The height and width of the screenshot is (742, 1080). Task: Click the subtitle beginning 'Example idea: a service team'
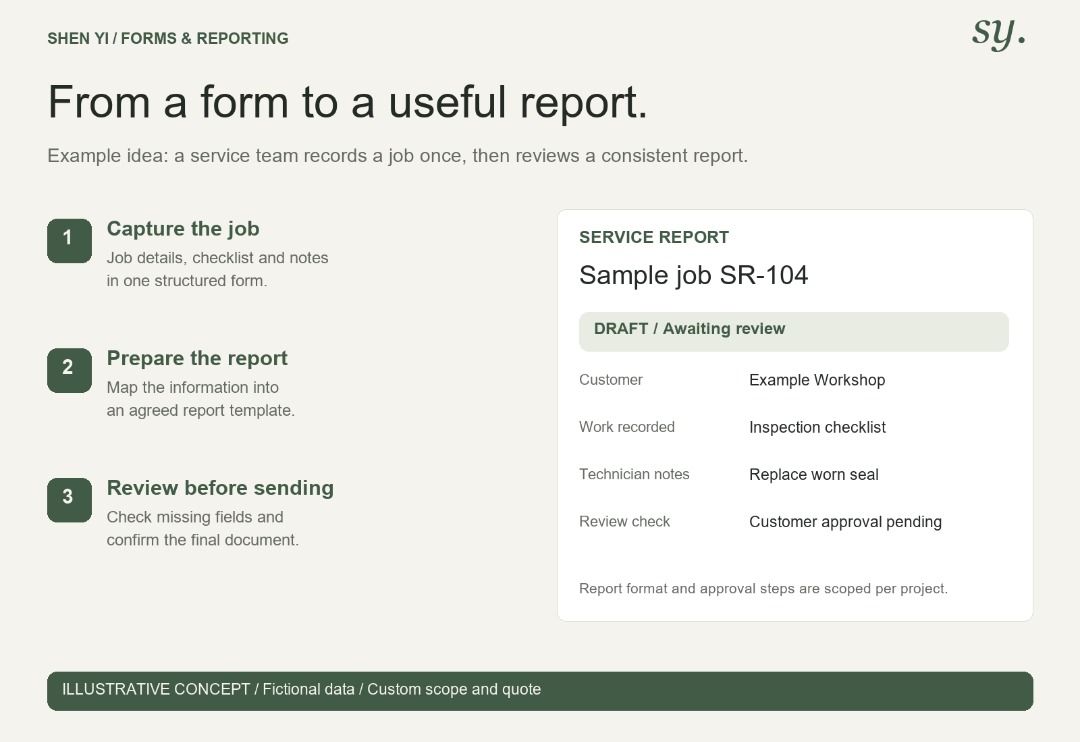pos(397,156)
